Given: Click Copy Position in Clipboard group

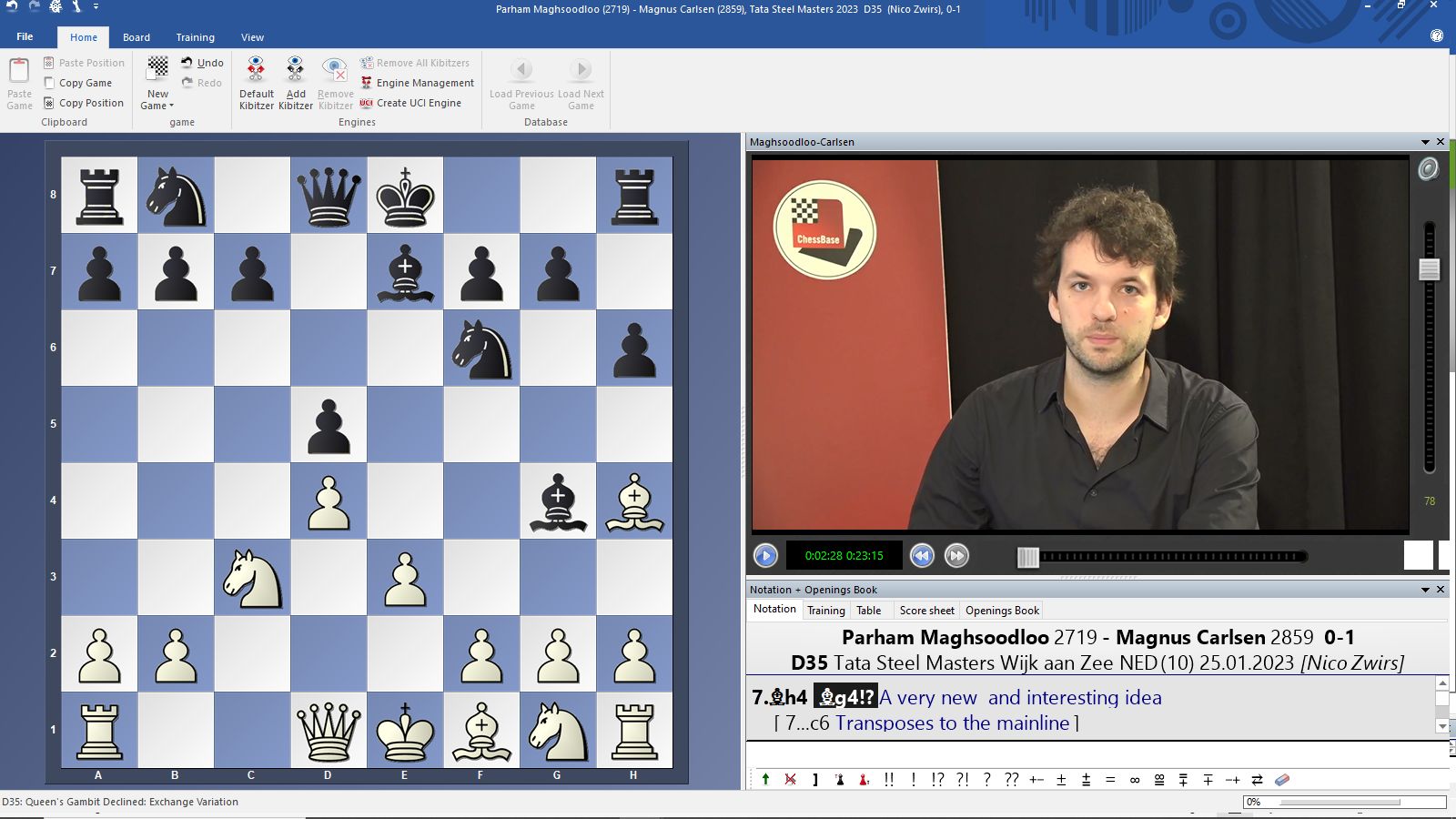Looking at the screenshot, I should click(84, 103).
